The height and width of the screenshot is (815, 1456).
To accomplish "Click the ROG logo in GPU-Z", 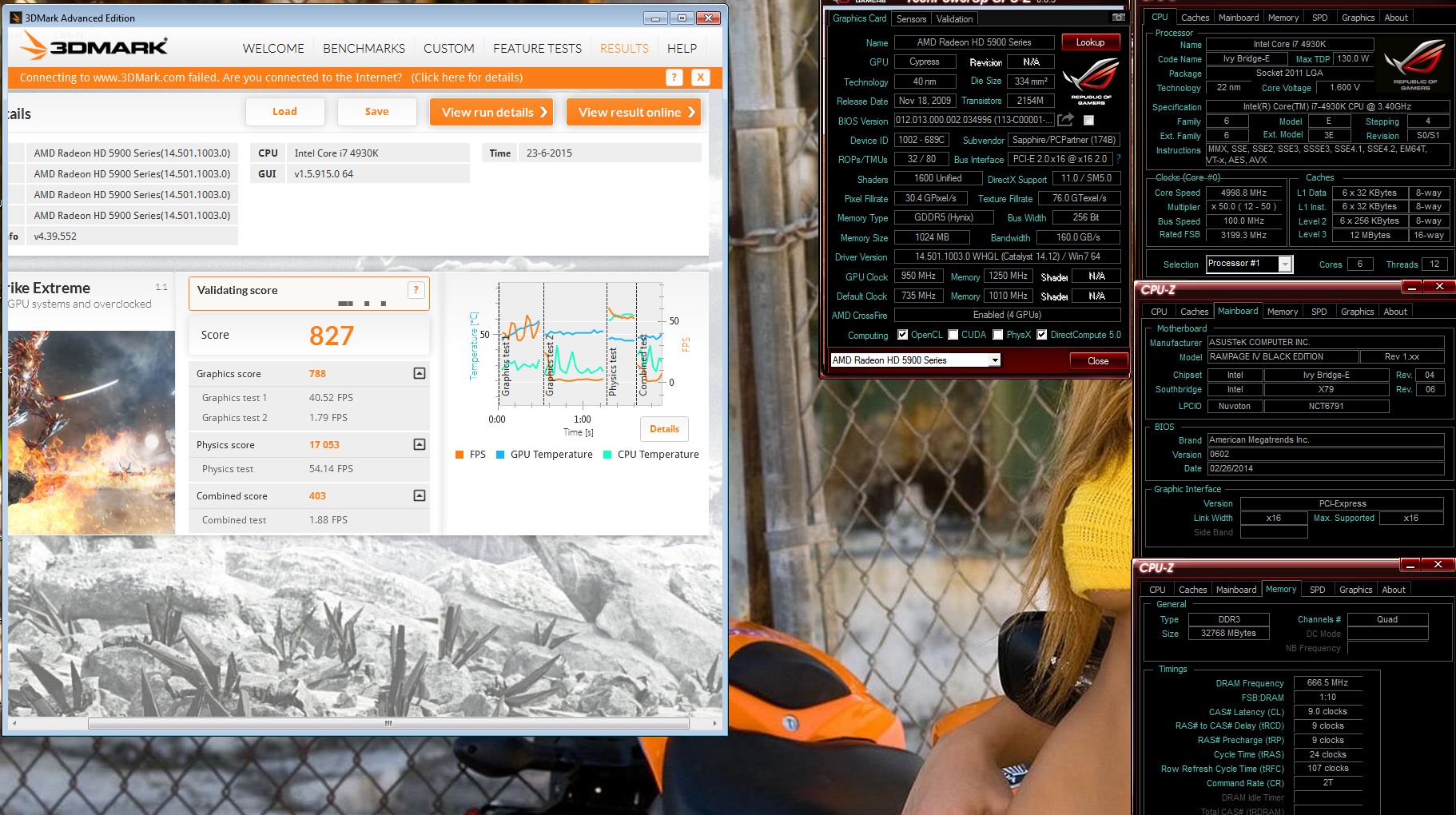I will [1091, 81].
